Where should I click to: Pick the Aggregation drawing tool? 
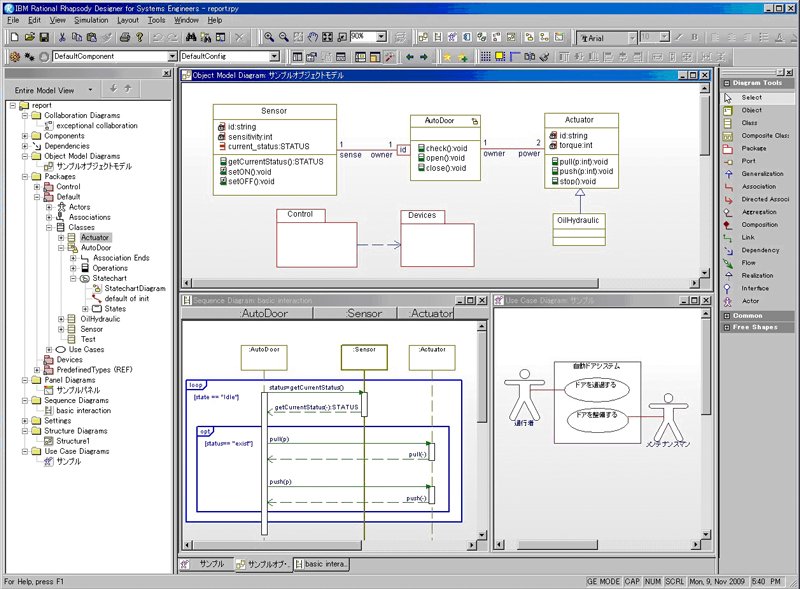tap(758, 212)
